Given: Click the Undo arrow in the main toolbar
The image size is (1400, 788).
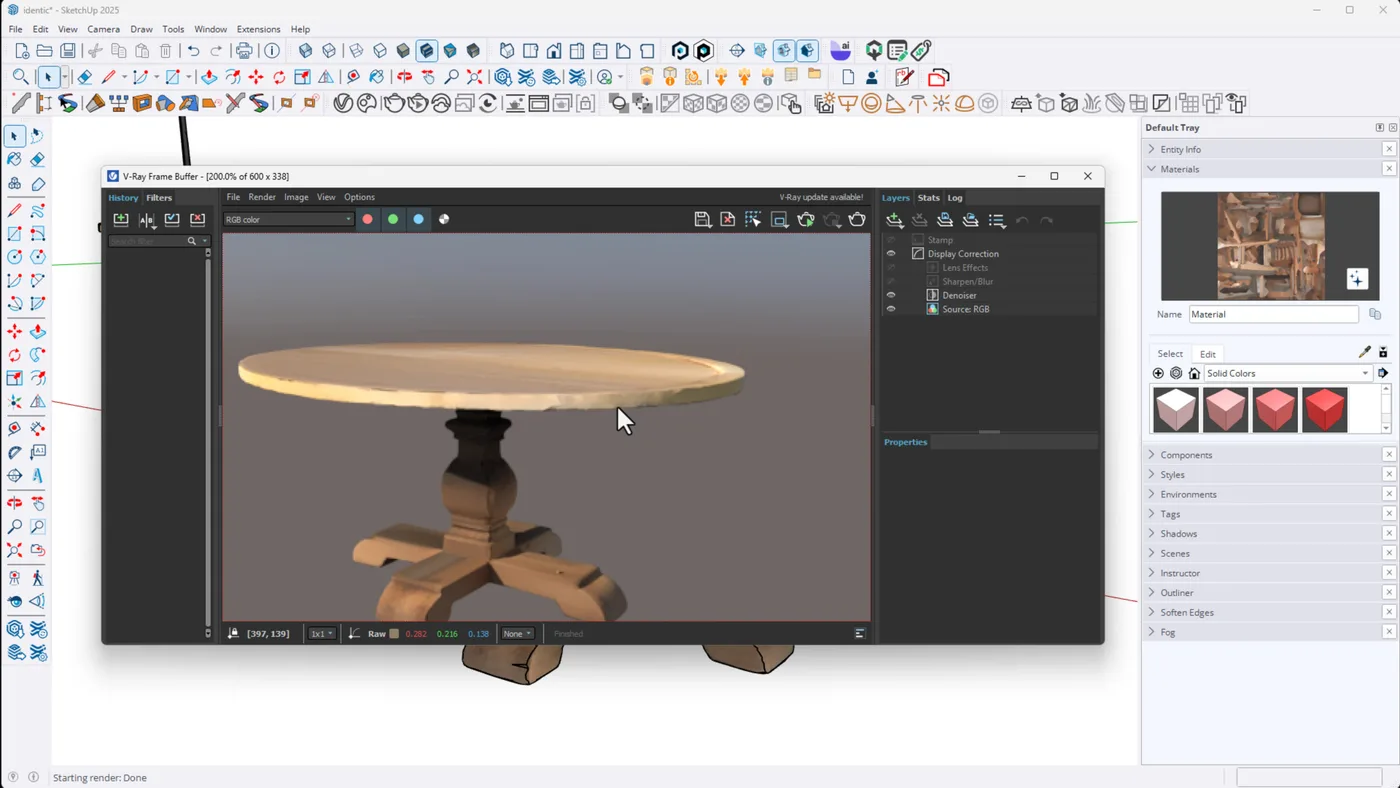Looking at the screenshot, I should (193, 51).
